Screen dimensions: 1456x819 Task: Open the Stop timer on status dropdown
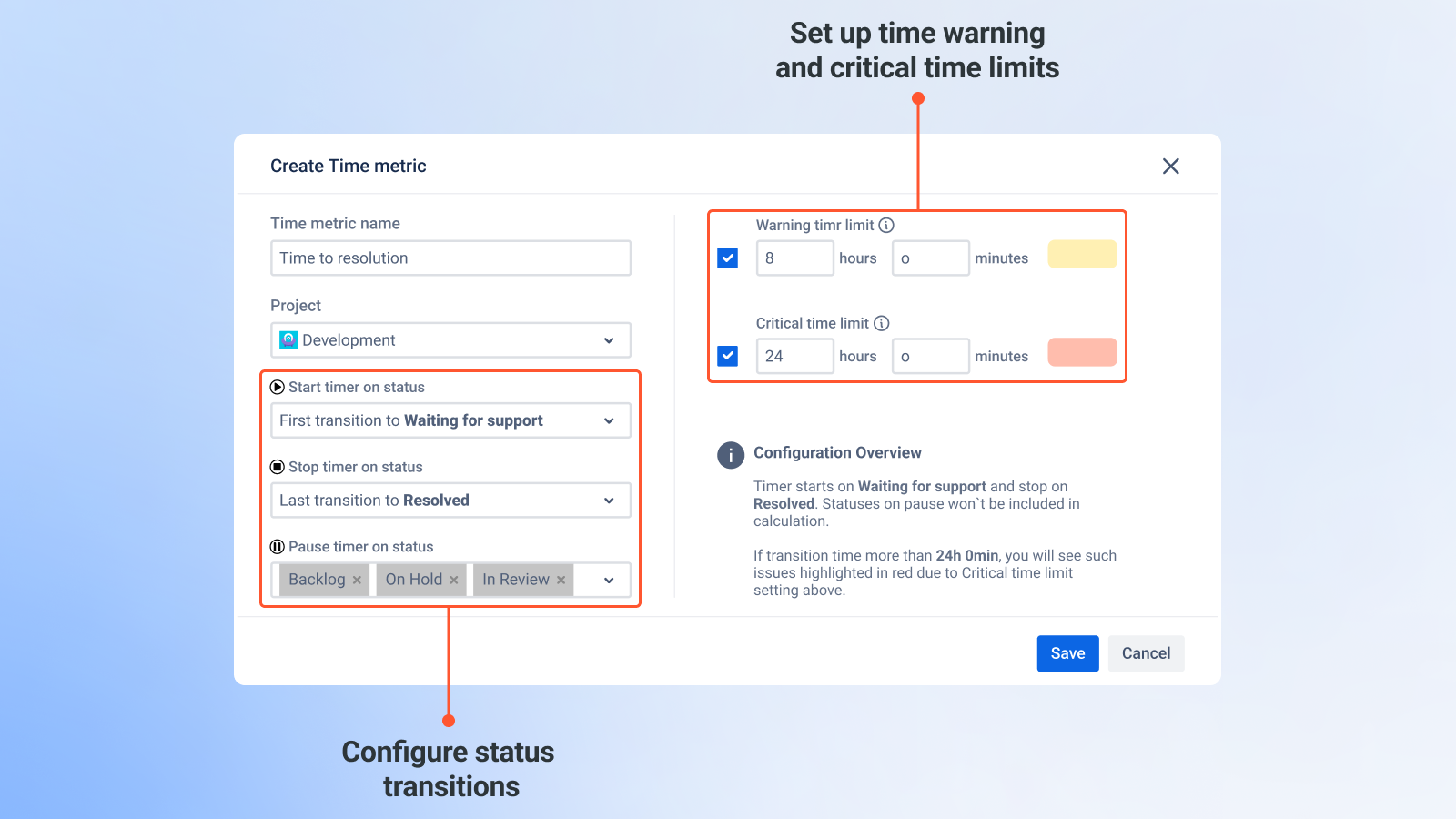pyautogui.click(x=609, y=500)
